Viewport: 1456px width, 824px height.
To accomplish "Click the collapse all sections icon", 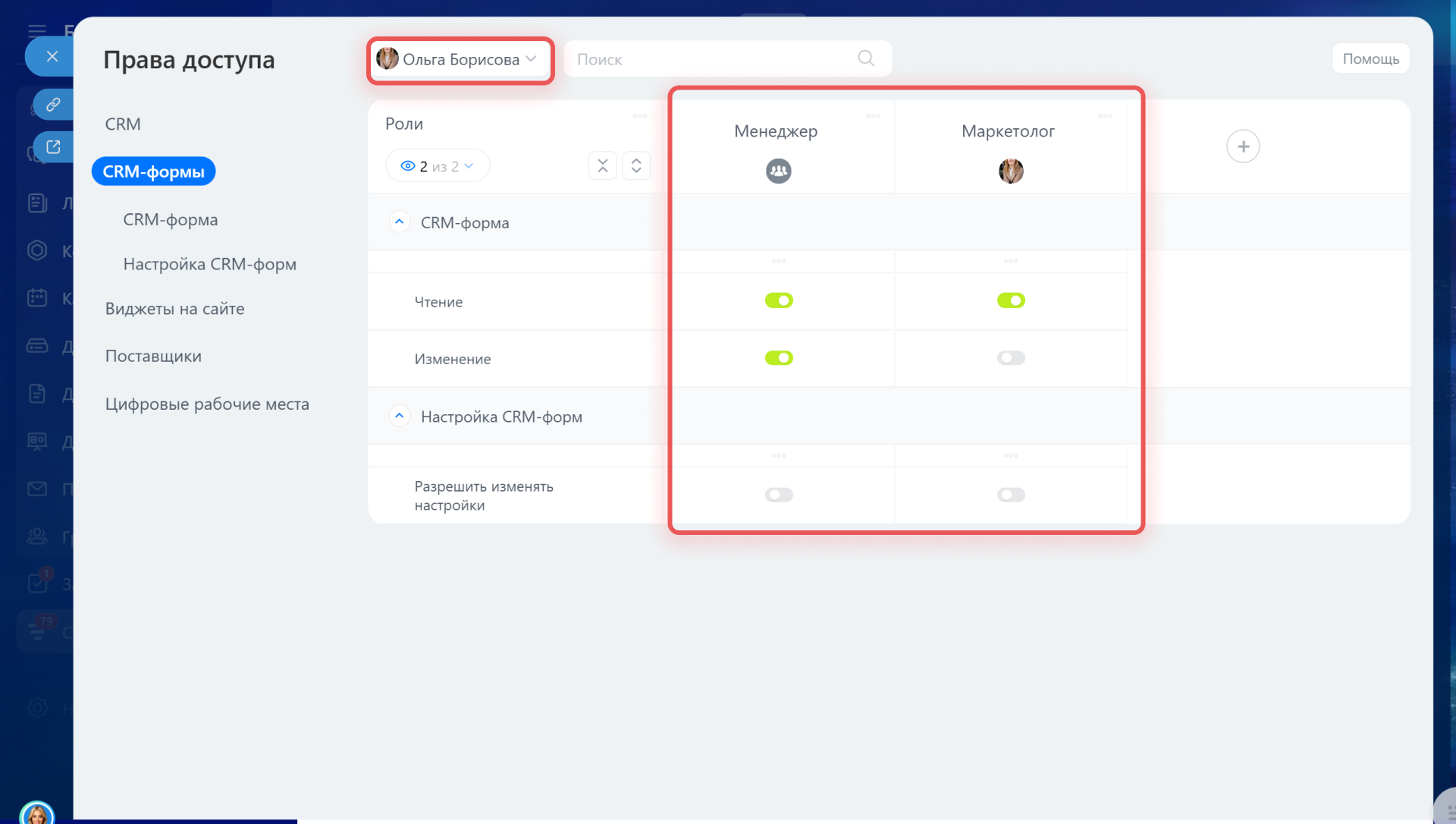I will click(x=603, y=166).
